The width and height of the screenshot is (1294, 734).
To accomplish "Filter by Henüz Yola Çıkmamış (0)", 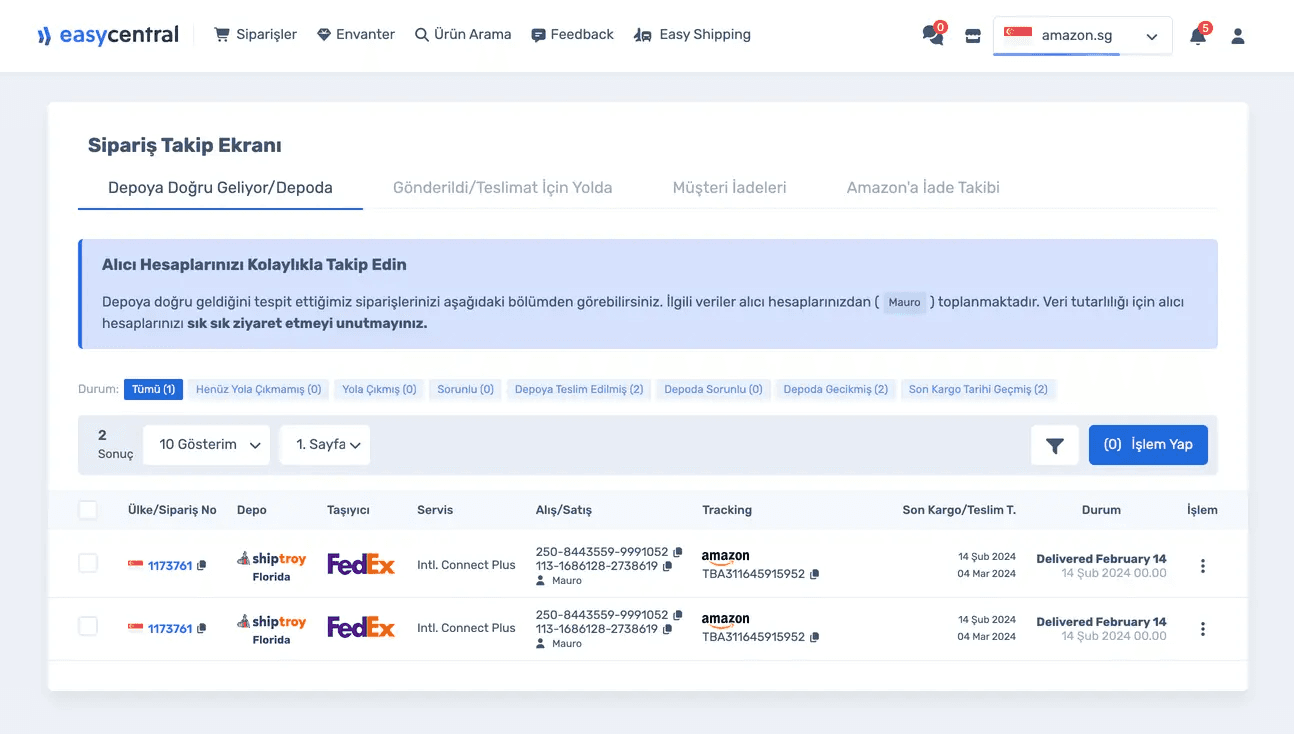I will 258,389.
